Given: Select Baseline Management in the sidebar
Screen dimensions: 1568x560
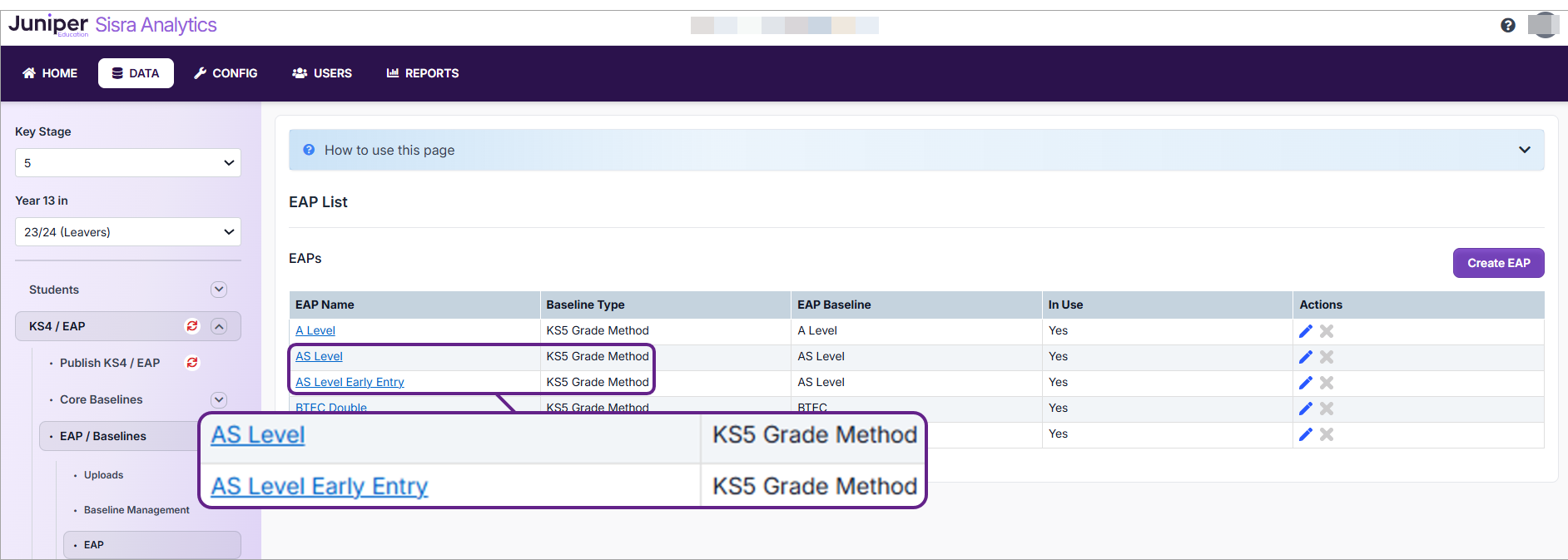Looking at the screenshot, I should (136, 510).
